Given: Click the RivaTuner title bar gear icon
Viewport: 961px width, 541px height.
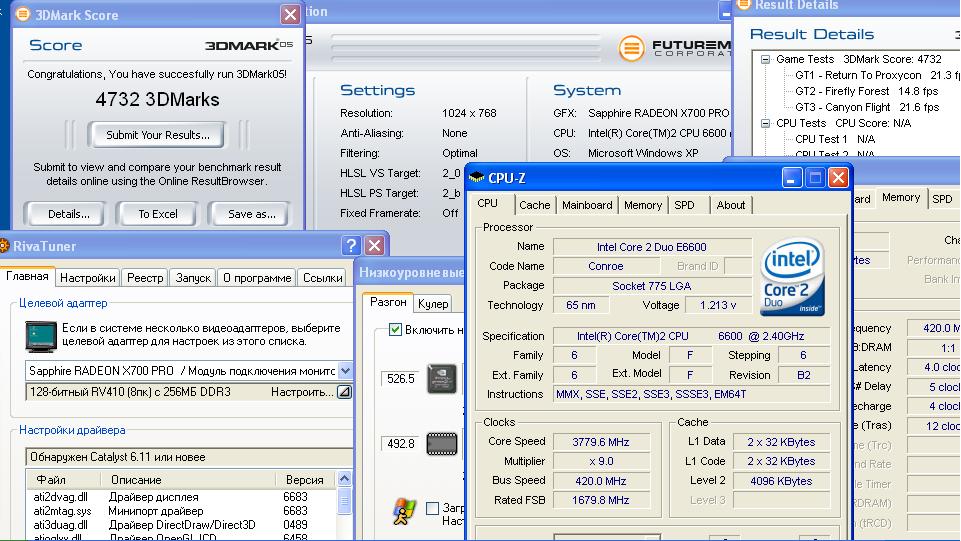Looking at the screenshot, I should coord(3,246).
